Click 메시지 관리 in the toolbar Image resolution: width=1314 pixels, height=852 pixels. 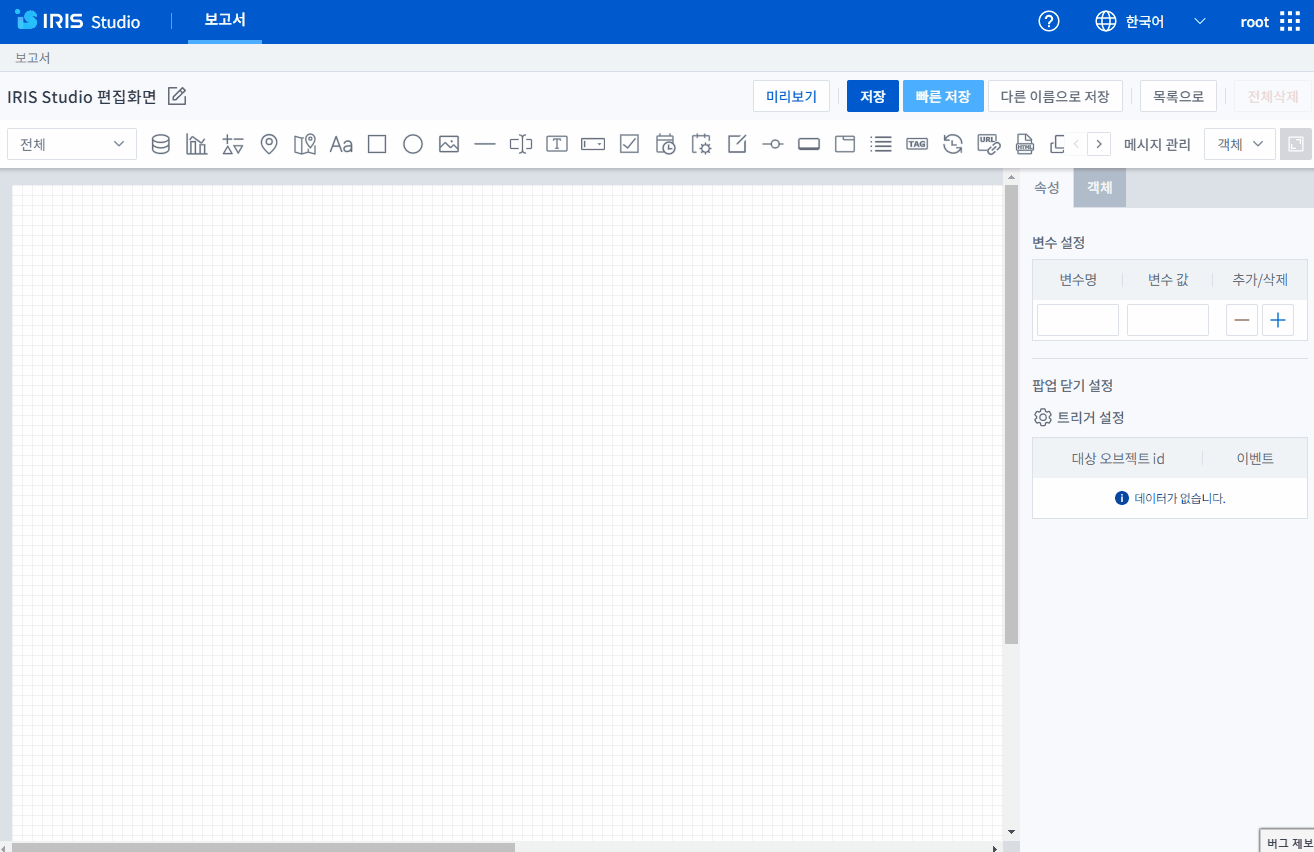click(x=1157, y=144)
